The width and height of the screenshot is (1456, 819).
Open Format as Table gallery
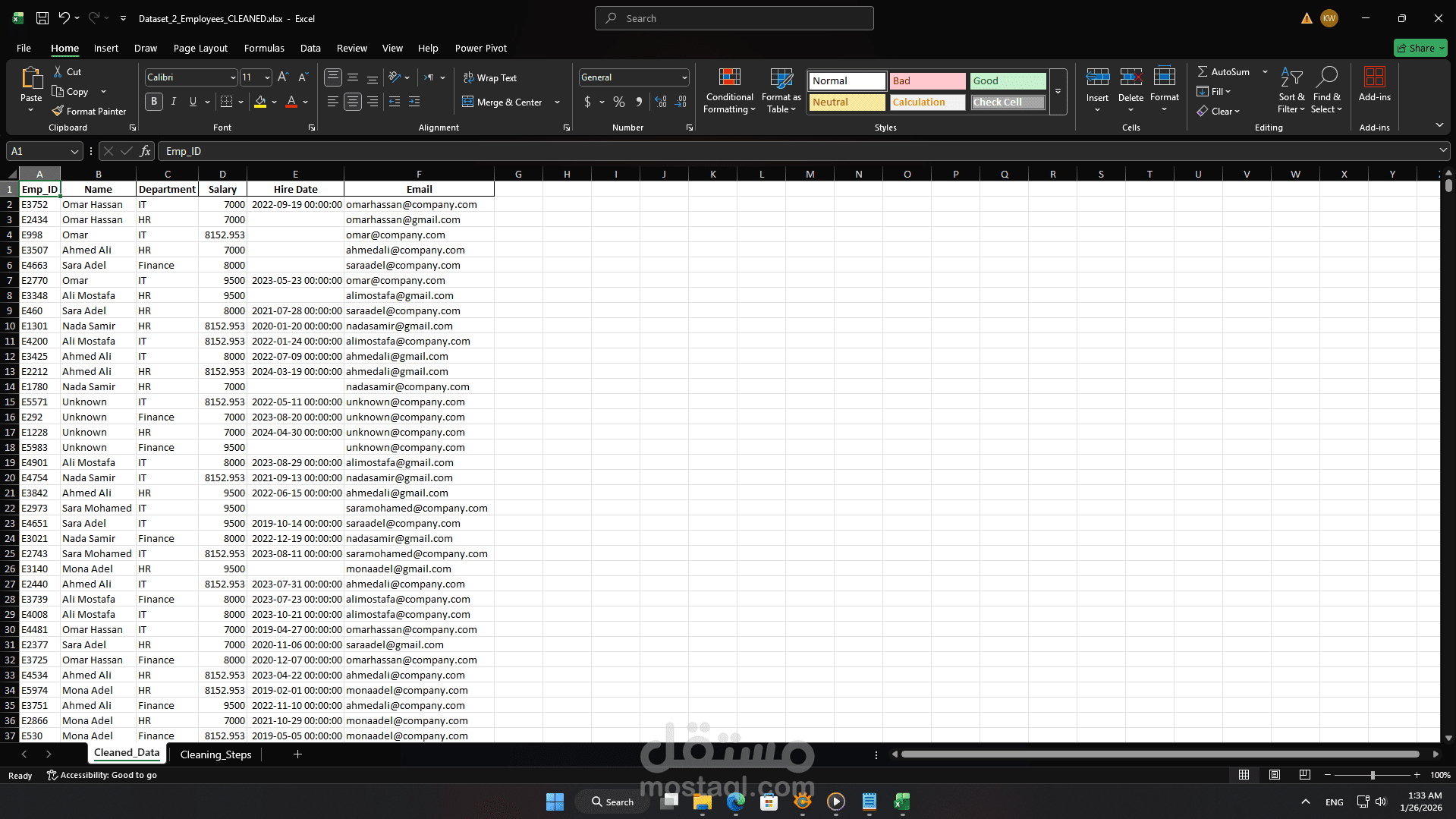point(781,90)
